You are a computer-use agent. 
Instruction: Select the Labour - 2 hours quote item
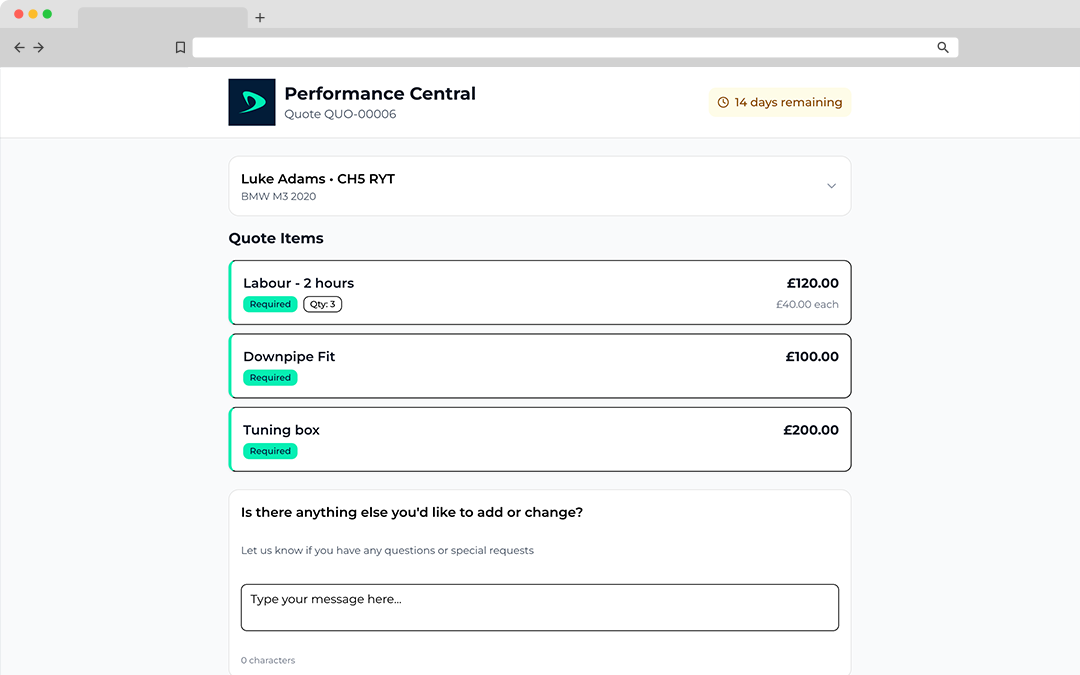(x=540, y=292)
